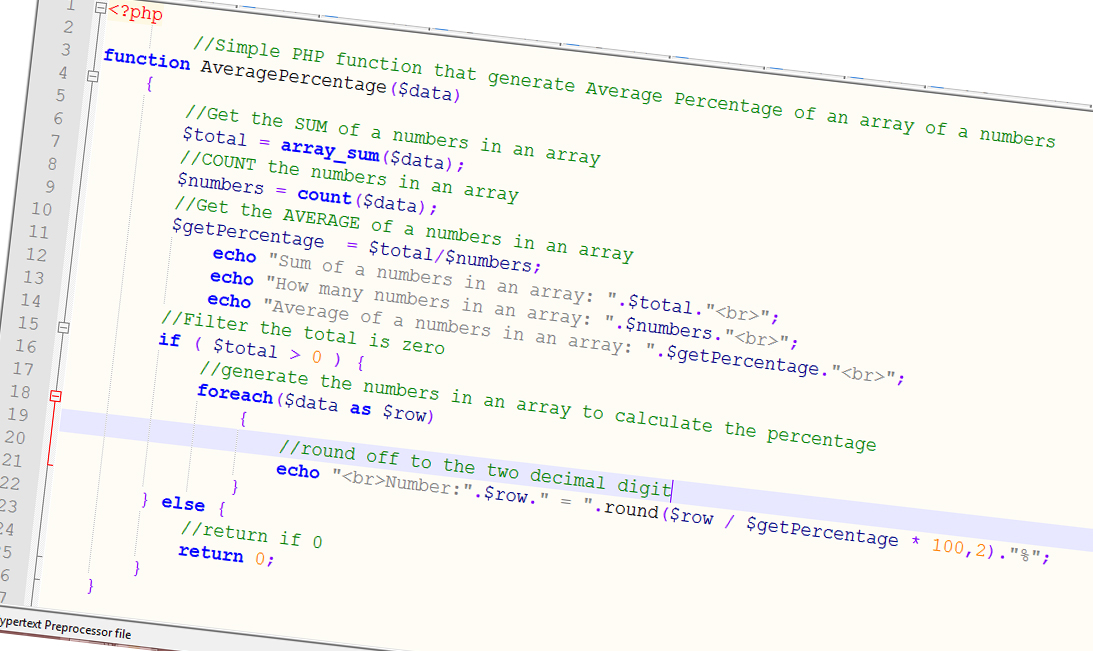
Task: Collapse the fold marker next to line 15
Action: 63,327
